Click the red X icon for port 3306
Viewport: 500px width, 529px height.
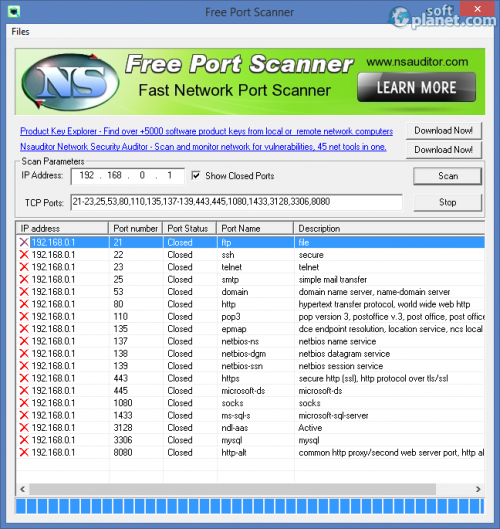click(x=24, y=440)
